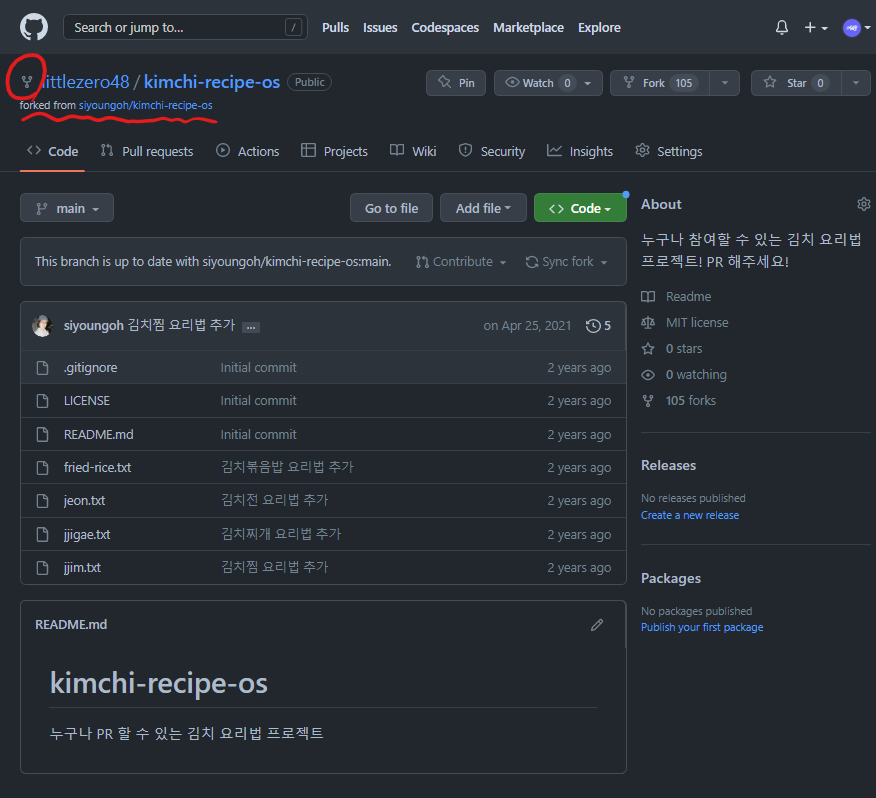Open the jjim.txt file

click(82, 567)
